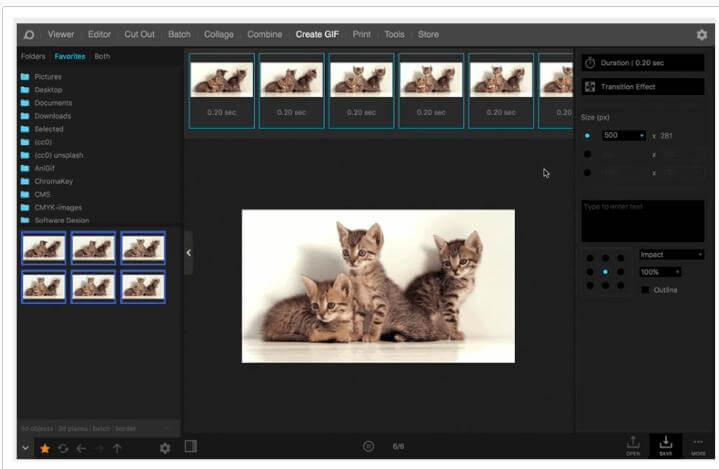Collapse the left panel using the arrow handle
This screenshot has height=469, width=719.
click(x=188, y=253)
